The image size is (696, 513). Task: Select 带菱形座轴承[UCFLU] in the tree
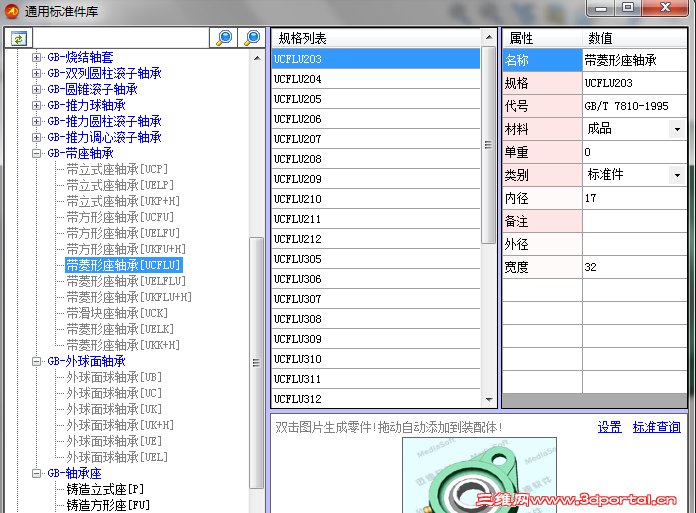123,265
